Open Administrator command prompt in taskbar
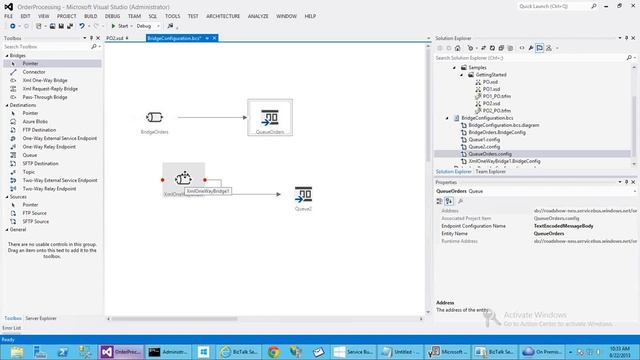This screenshot has height=360, width=640. 168,352
